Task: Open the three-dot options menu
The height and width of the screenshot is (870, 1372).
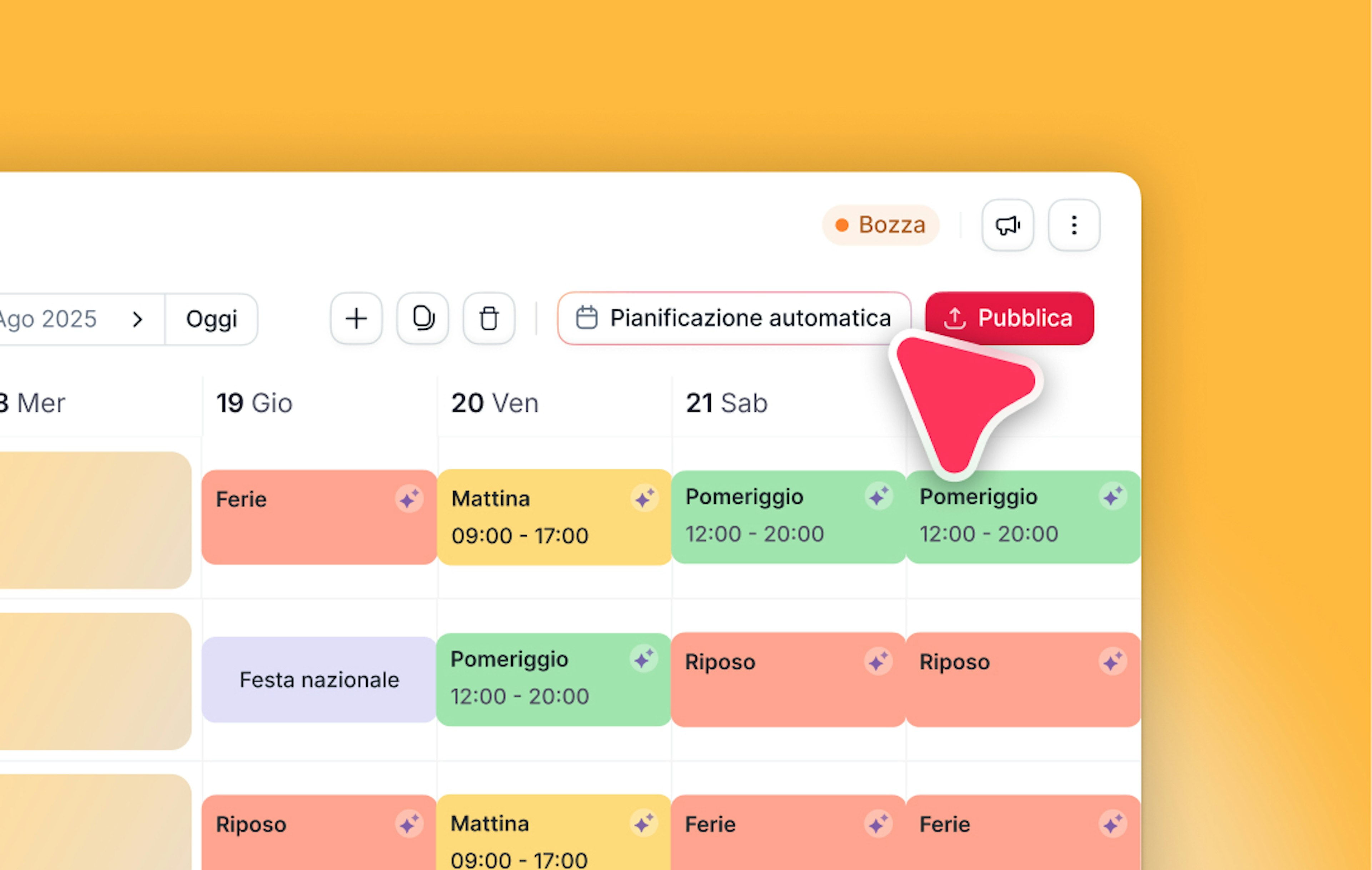Action: coord(1074,225)
